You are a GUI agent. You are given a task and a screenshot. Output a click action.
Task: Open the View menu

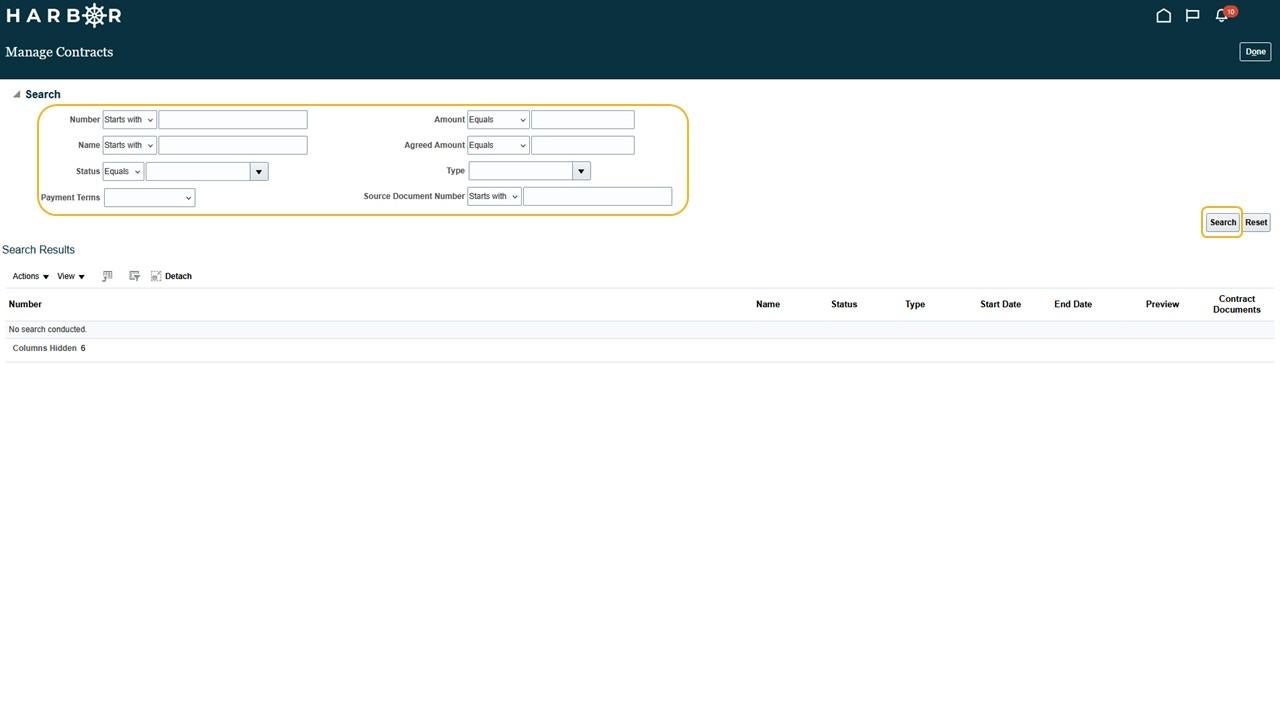pyautogui.click(x=71, y=276)
